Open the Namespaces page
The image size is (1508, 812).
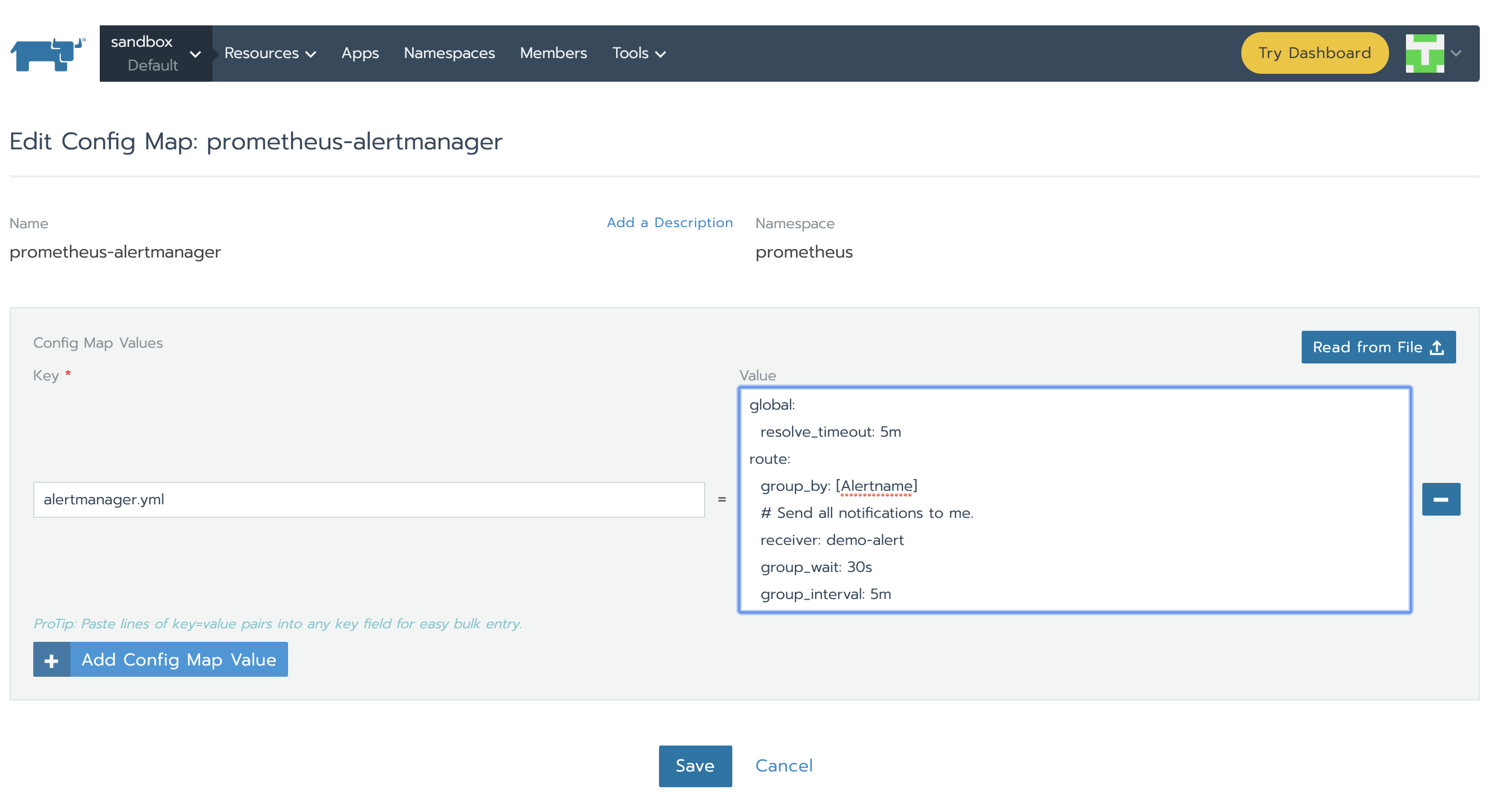(449, 53)
